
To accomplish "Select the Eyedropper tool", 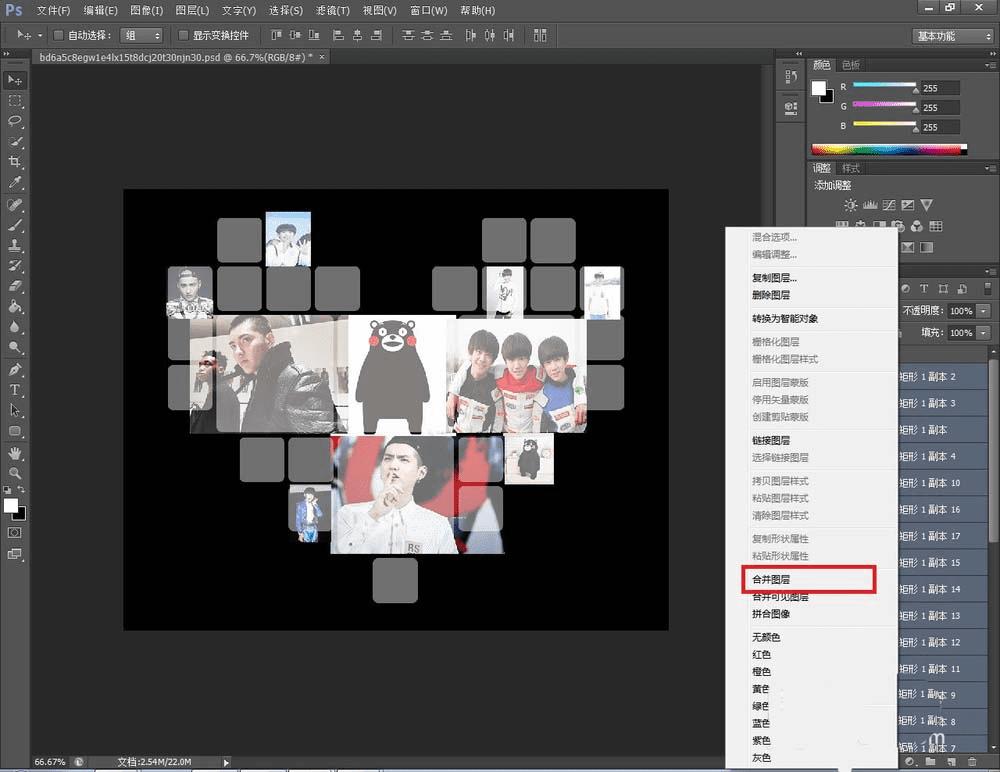I will 15,183.
